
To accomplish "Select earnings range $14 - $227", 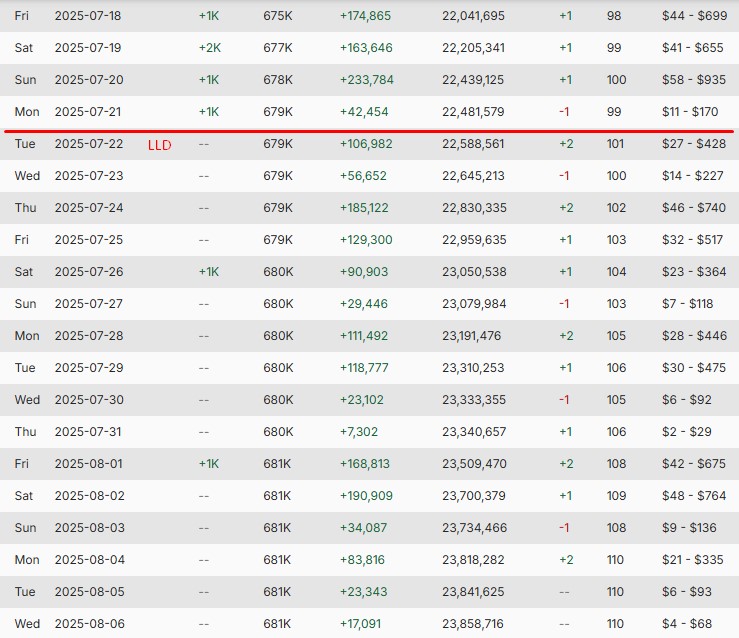I will [x=692, y=176].
